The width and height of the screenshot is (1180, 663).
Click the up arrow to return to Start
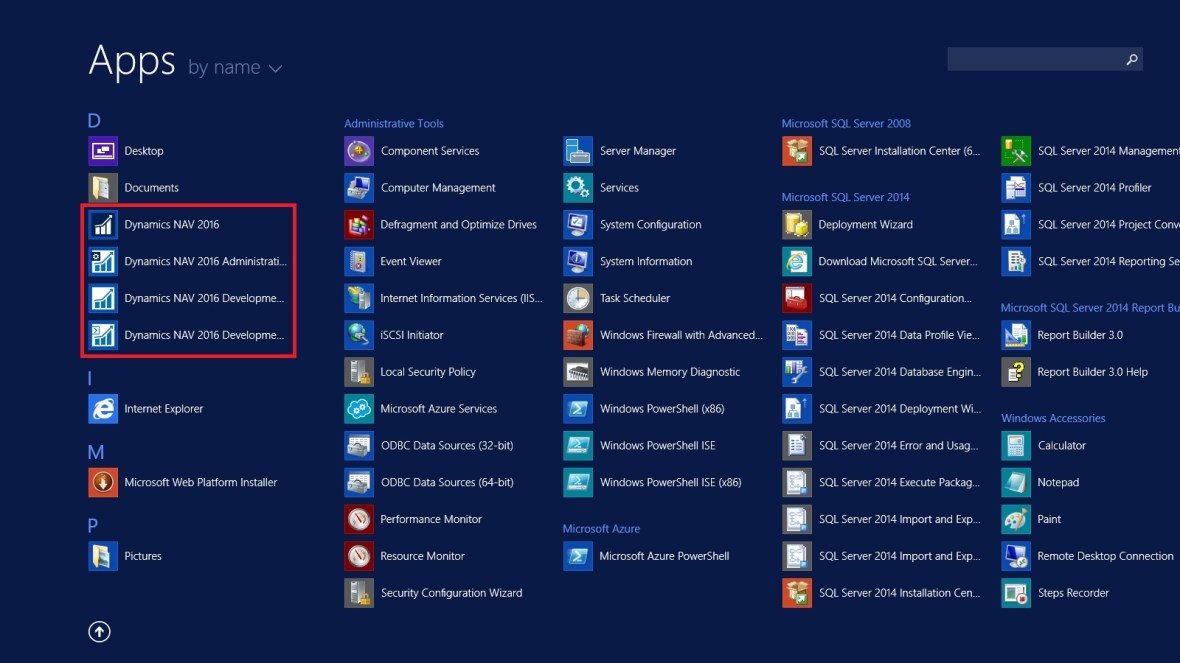[x=100, y=631]
